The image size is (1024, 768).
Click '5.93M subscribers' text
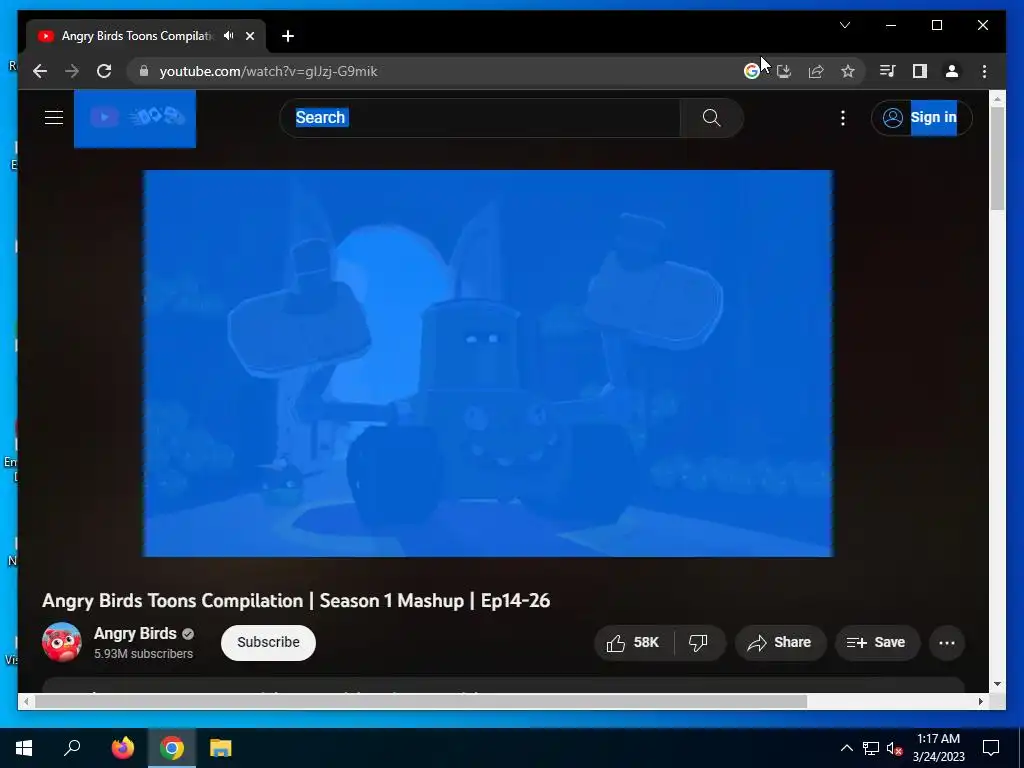click(144, 654)
